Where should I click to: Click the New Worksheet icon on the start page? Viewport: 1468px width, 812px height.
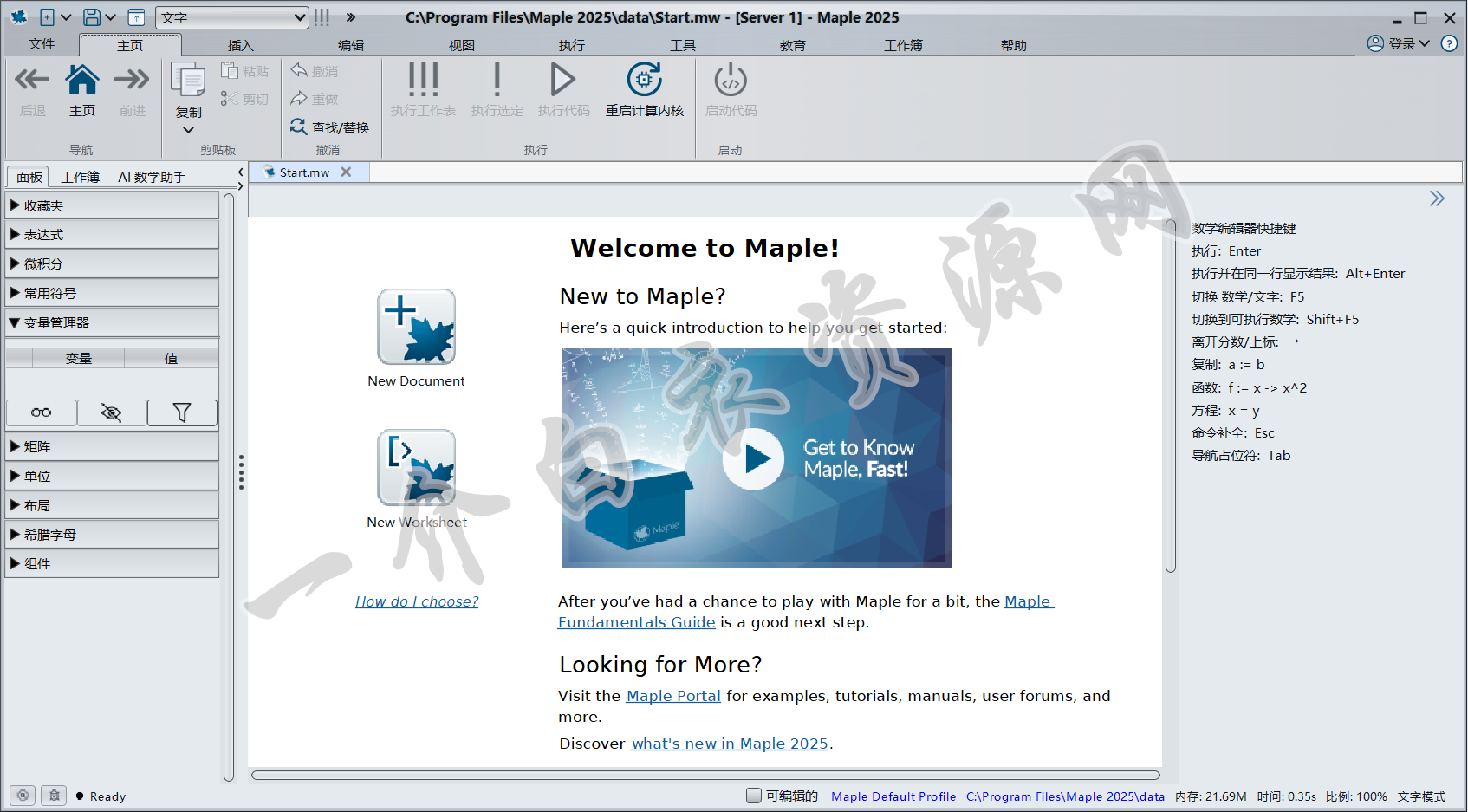[416, 467]
